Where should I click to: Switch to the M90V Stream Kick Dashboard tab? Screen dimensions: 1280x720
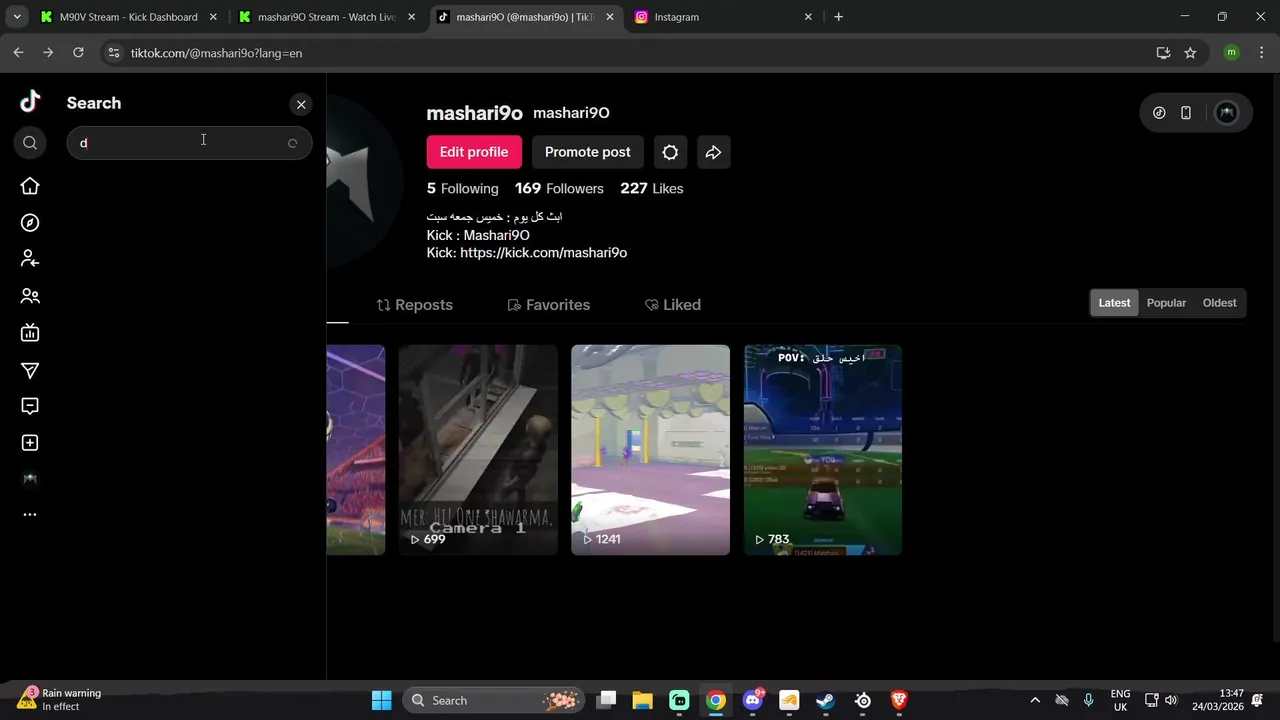tap(127, 17)
